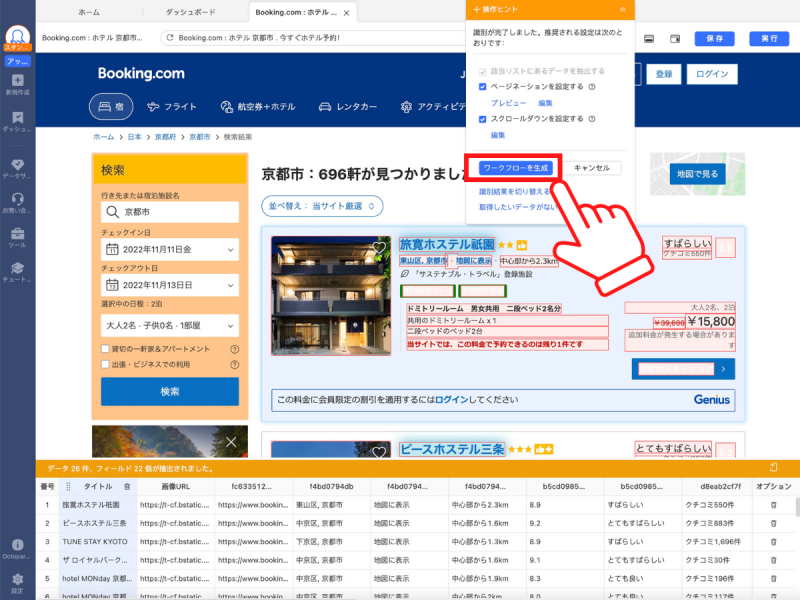This screenshot has height=600, width=800.
Task: Open the お問い合わせ headset sidebar icon
Action: click(17, 203)
